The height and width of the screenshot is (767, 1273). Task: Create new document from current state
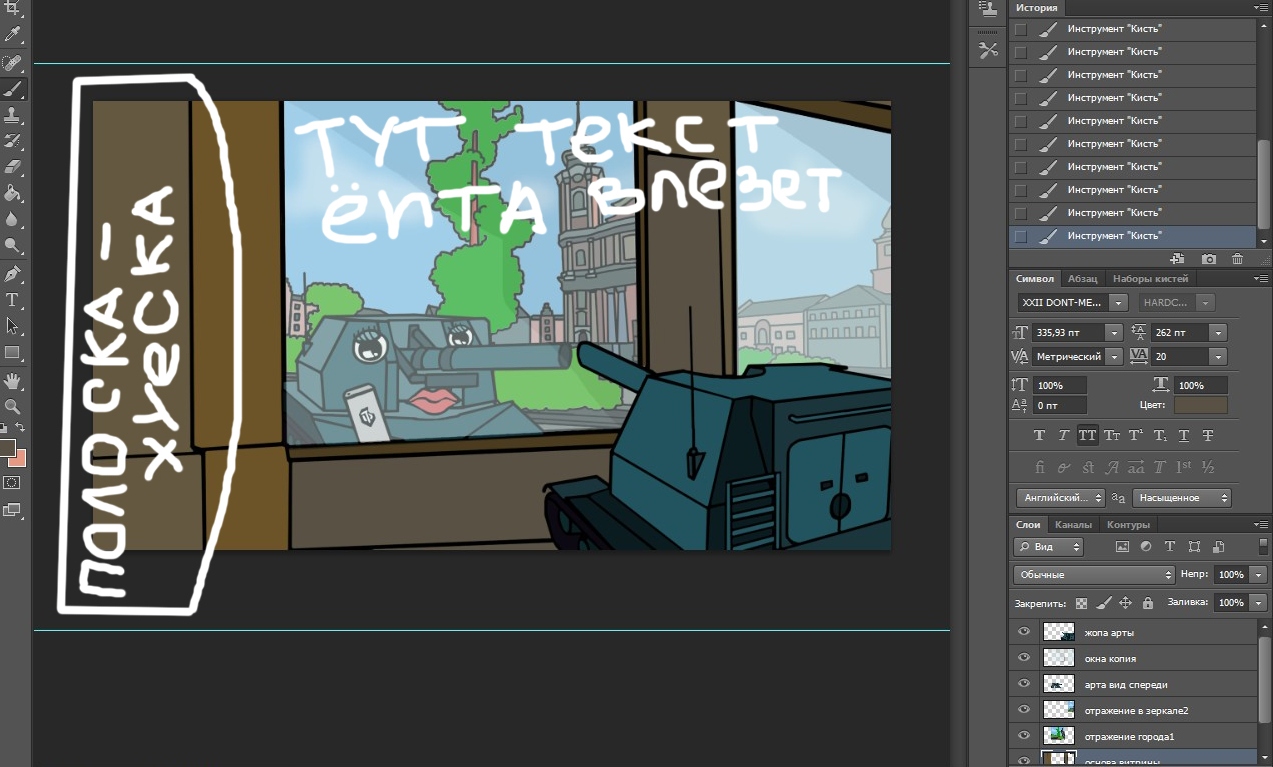pos(1177,259)
